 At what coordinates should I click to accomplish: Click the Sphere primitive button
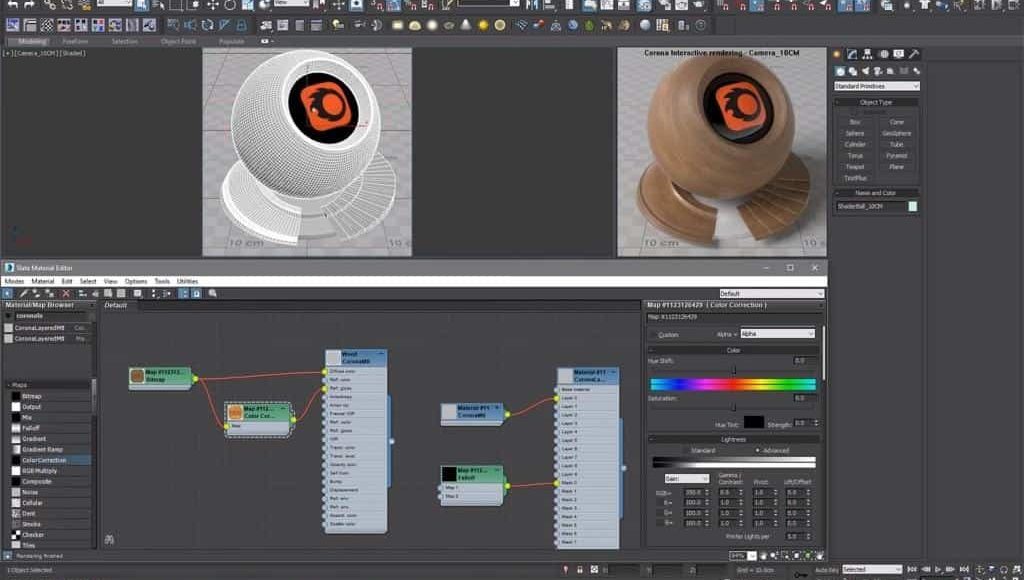[855, 133]
